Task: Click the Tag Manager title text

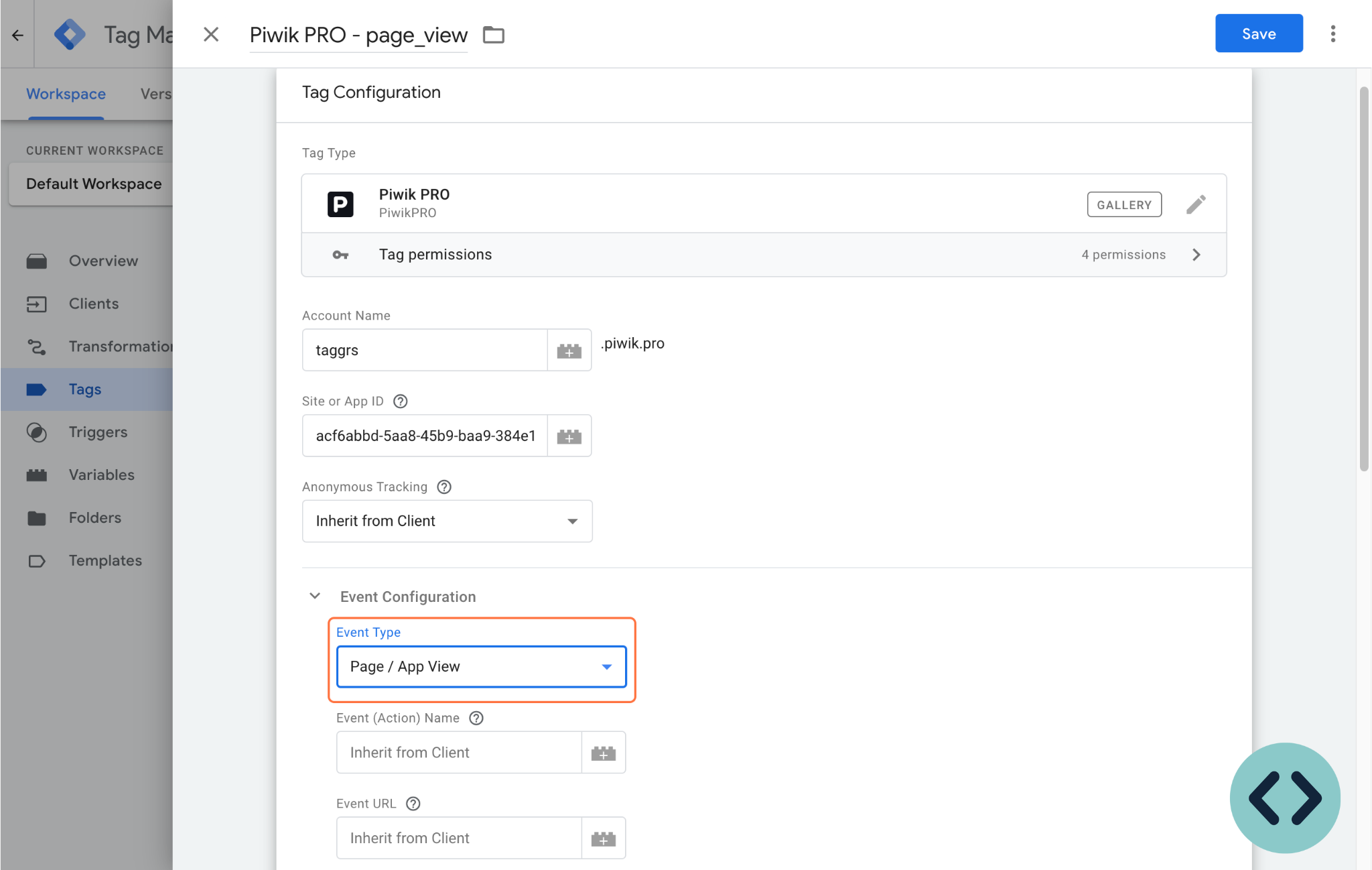Action: pyautogui.click(x=138, y=35)
